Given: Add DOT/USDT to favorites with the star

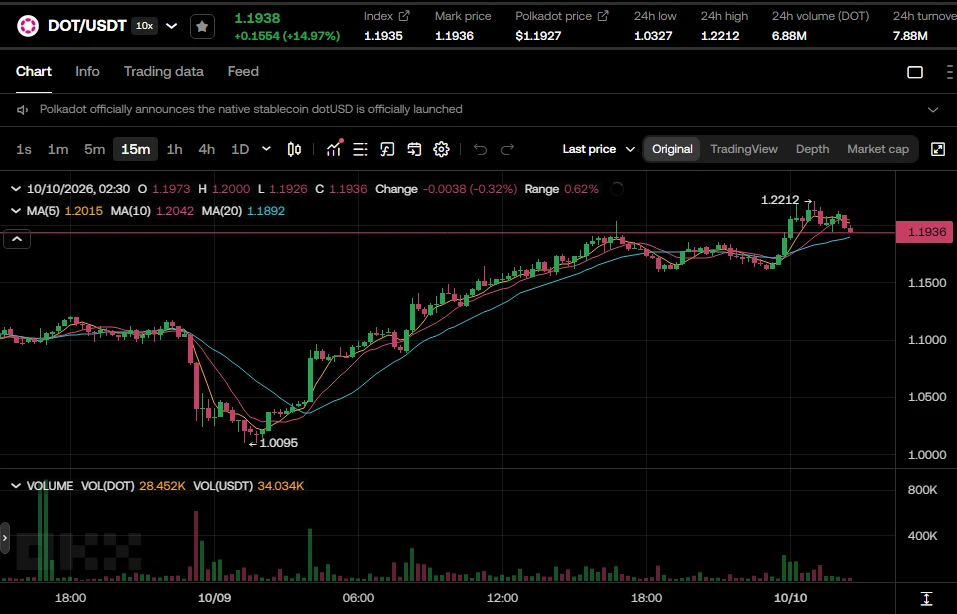Looking at the screenshot, I should pos(202,26).
